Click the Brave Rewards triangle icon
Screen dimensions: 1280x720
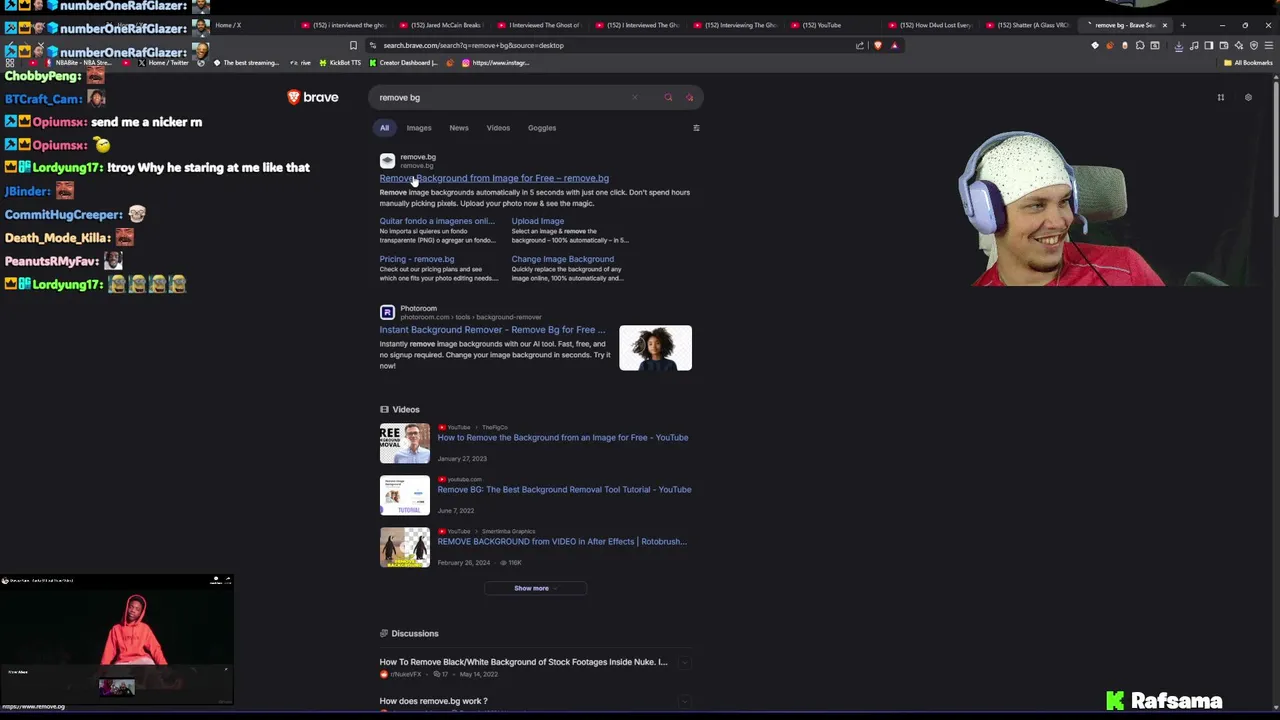pos(894,45)
